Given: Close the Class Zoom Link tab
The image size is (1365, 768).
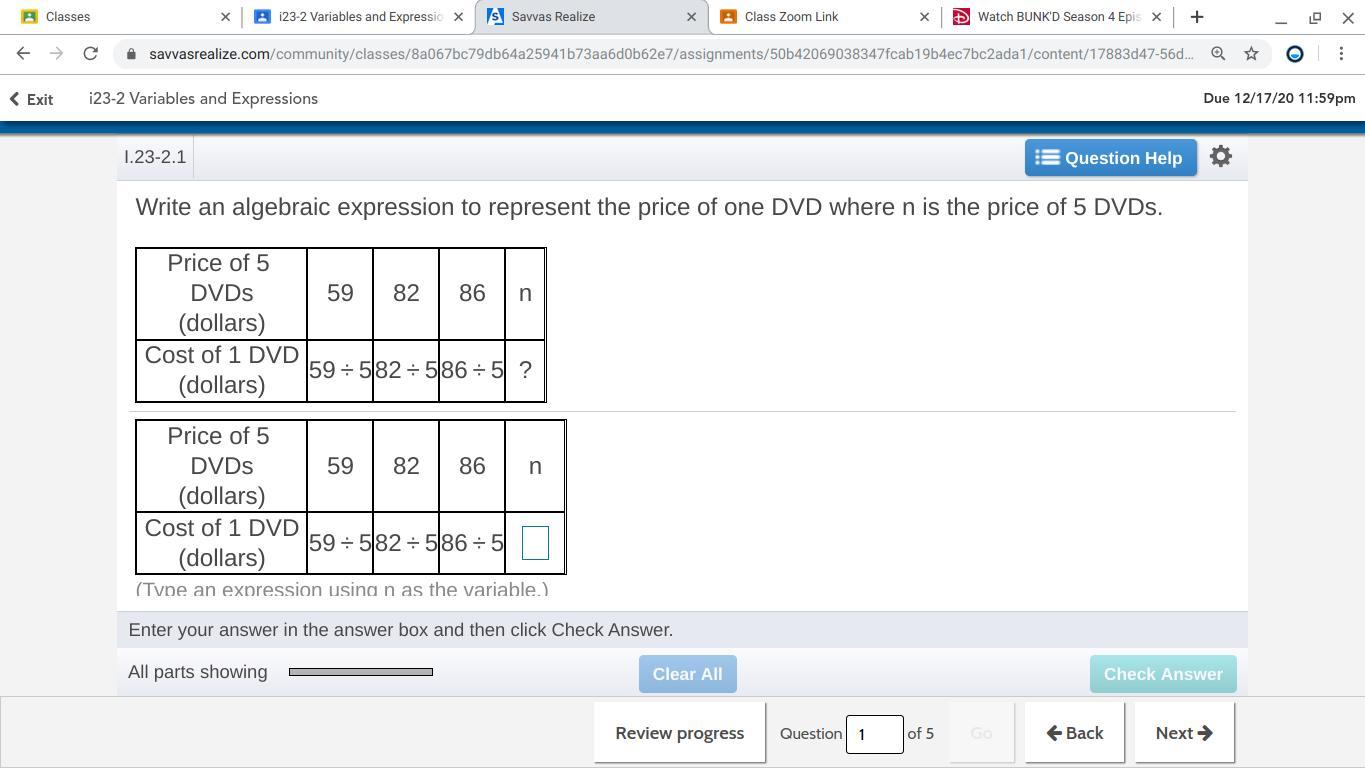Looking at the screenshot, I should [924, 17].
